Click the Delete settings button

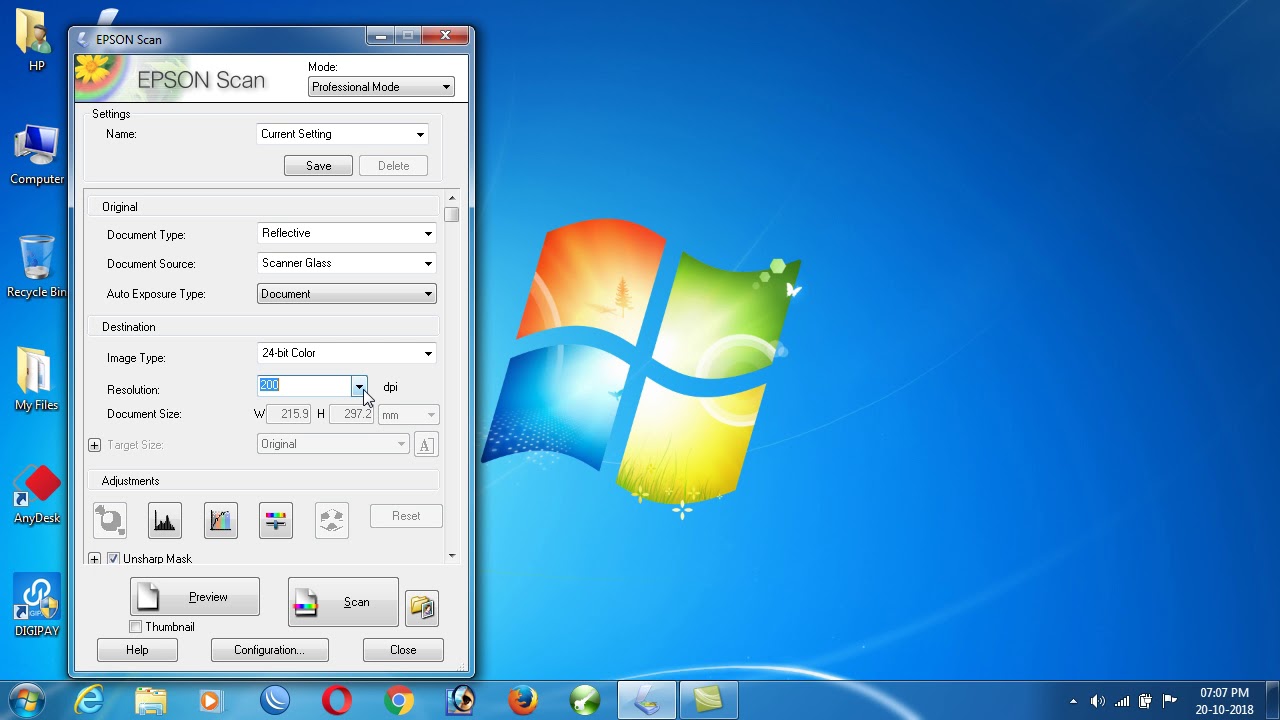pos(394,166)
